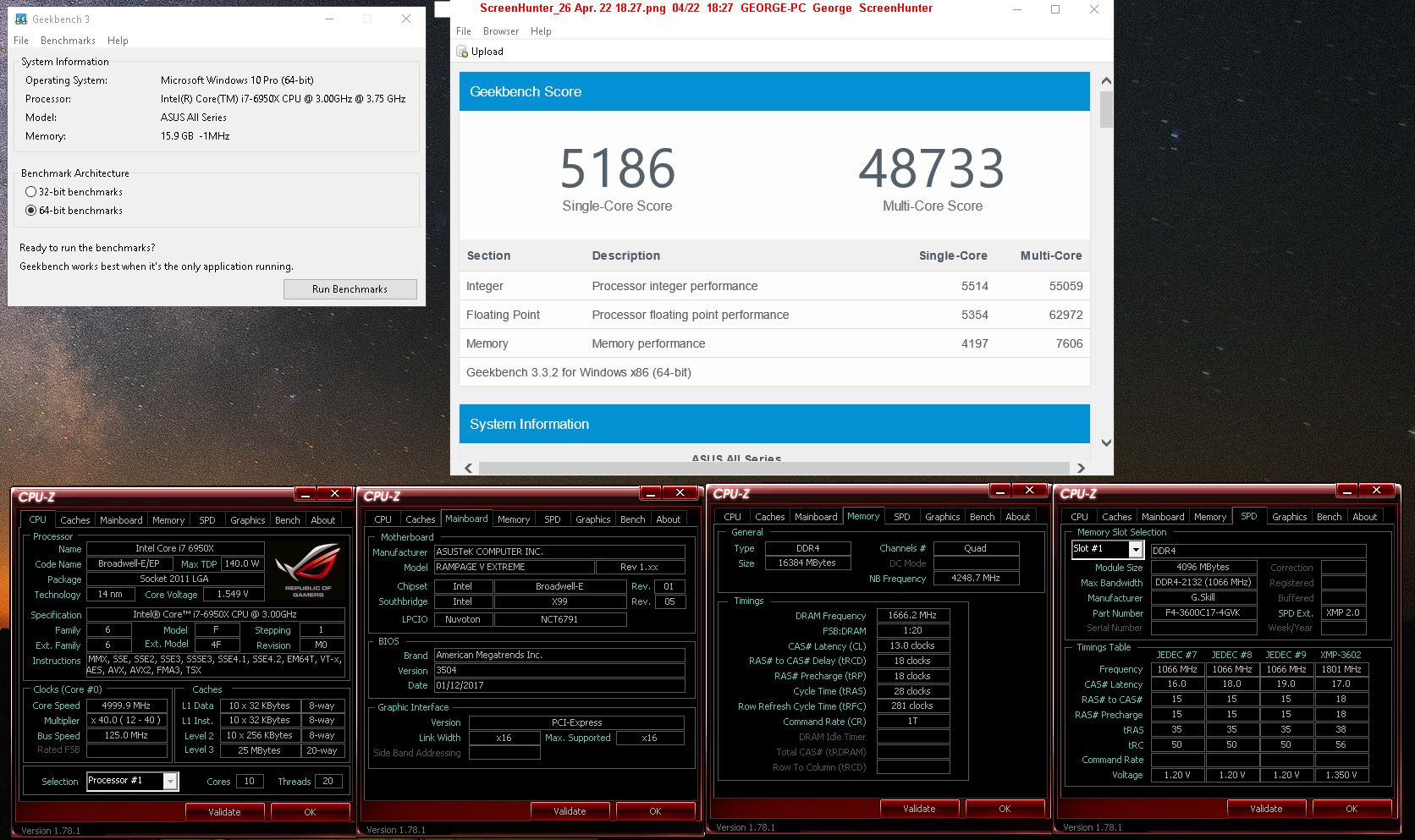Click the Core Voltage field showing 1.549 V
The image size is (1415, 840).
(233, 594)
